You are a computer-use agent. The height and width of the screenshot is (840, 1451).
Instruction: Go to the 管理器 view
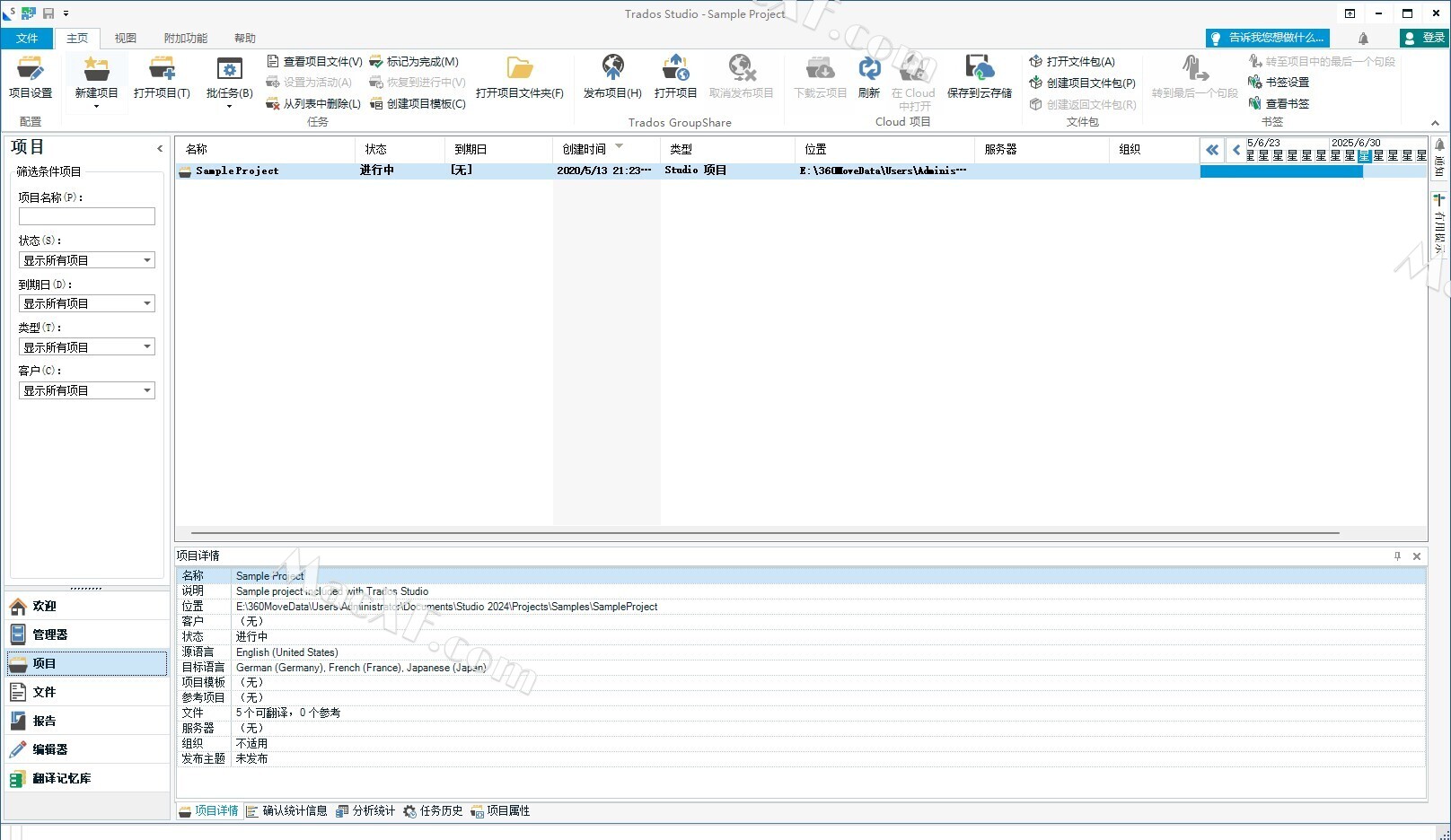(x=87, y=634)
